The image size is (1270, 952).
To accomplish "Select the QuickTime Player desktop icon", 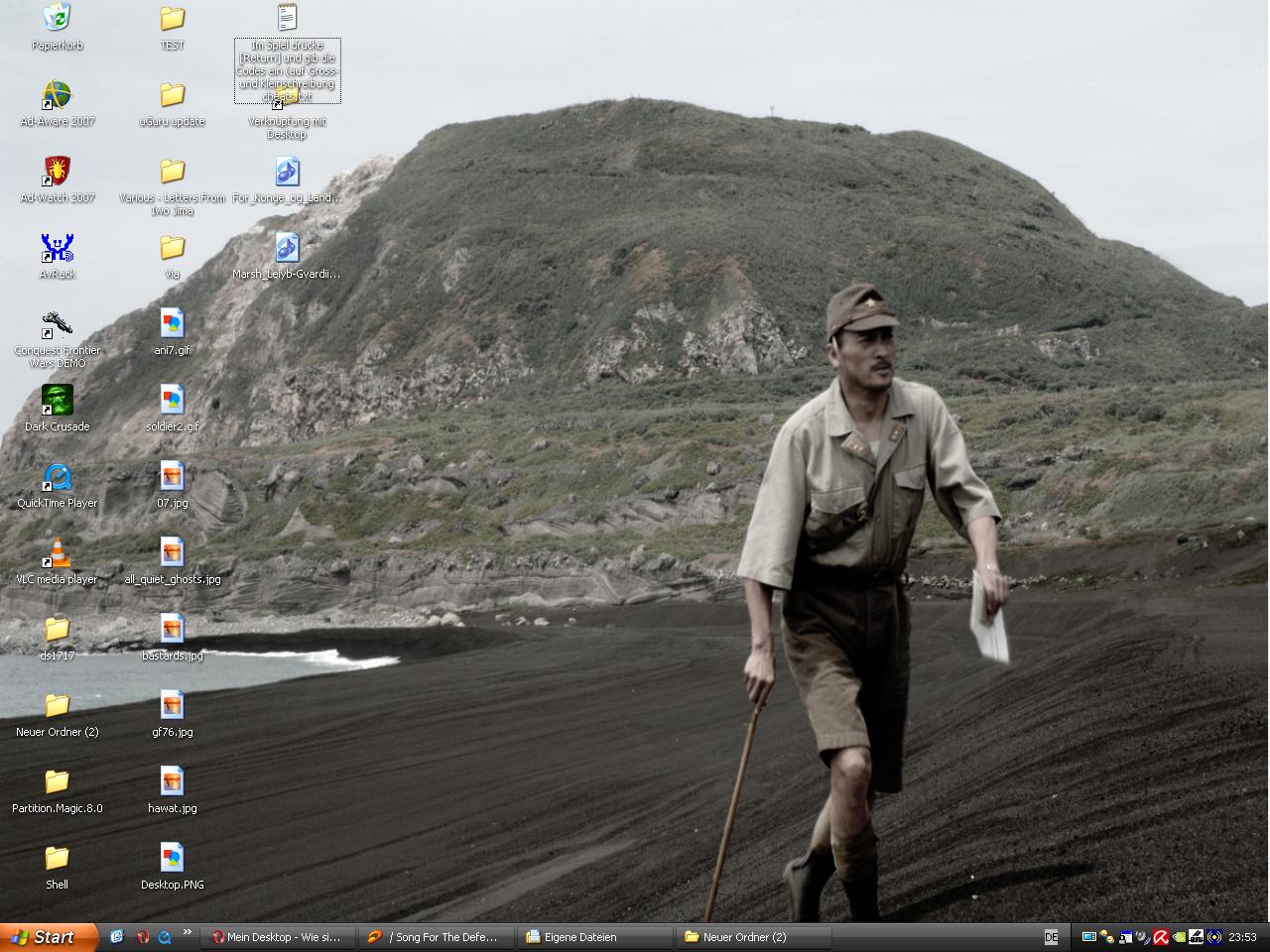I will coord(58,478).
